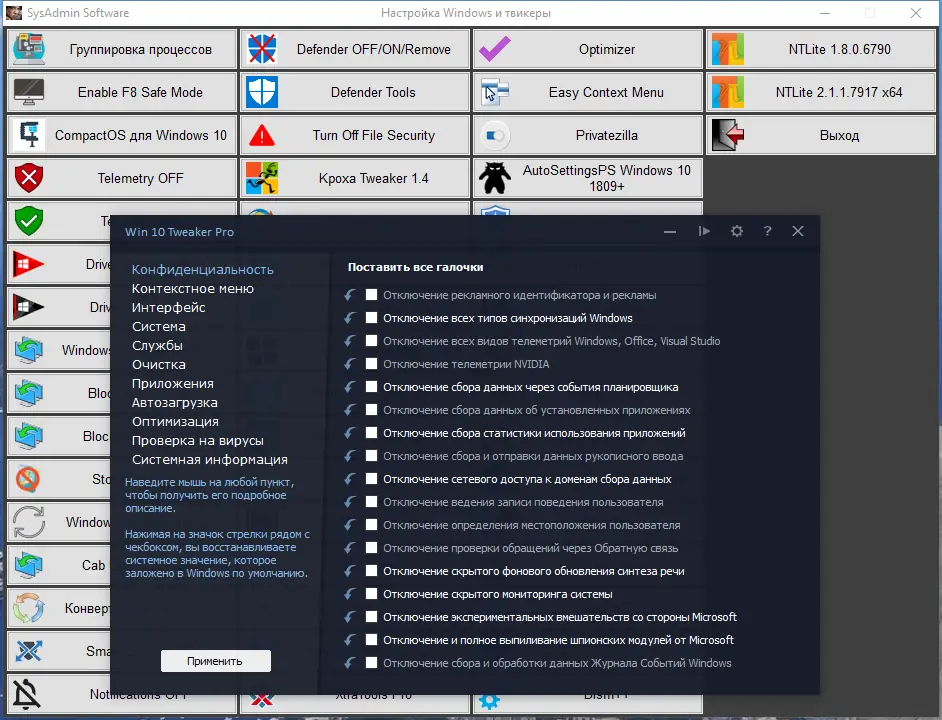Image resolution: width=942 pixels, height=720 pixels.
Task: Select Интерфейс section
Action: [169, 308]
